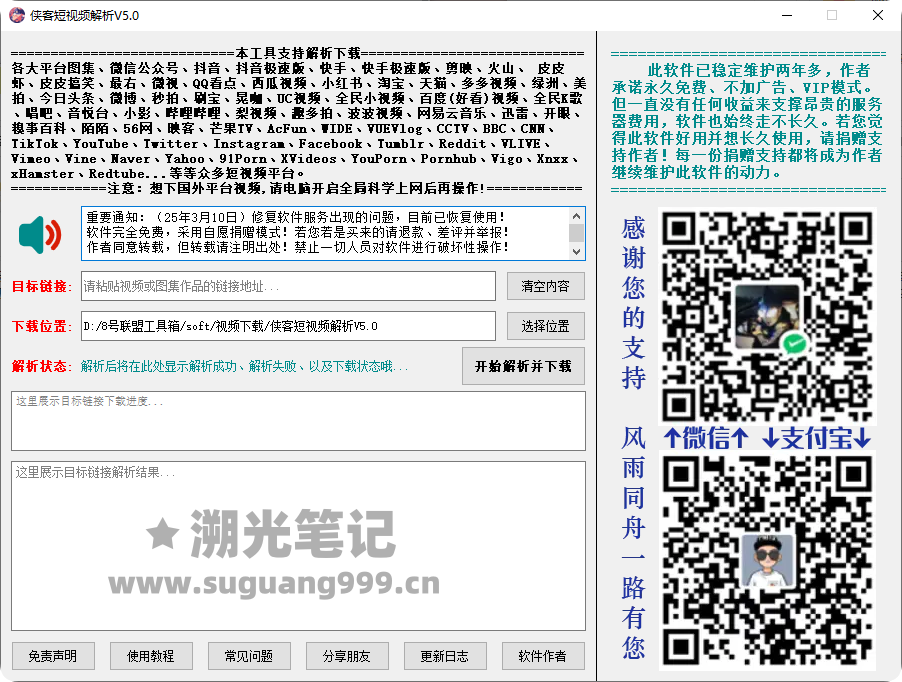The width and height of the screenshot is (902, 682).
Task: Click the notice box scrollbar thumb
Action: pyautogui.click(x=576, y=232)
